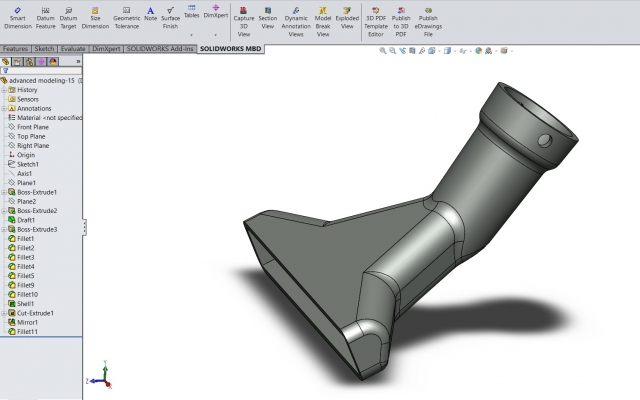Expand the manager tabs chevron
The image size is (640, 400).
pyautogui.click(x=78, y=62)
